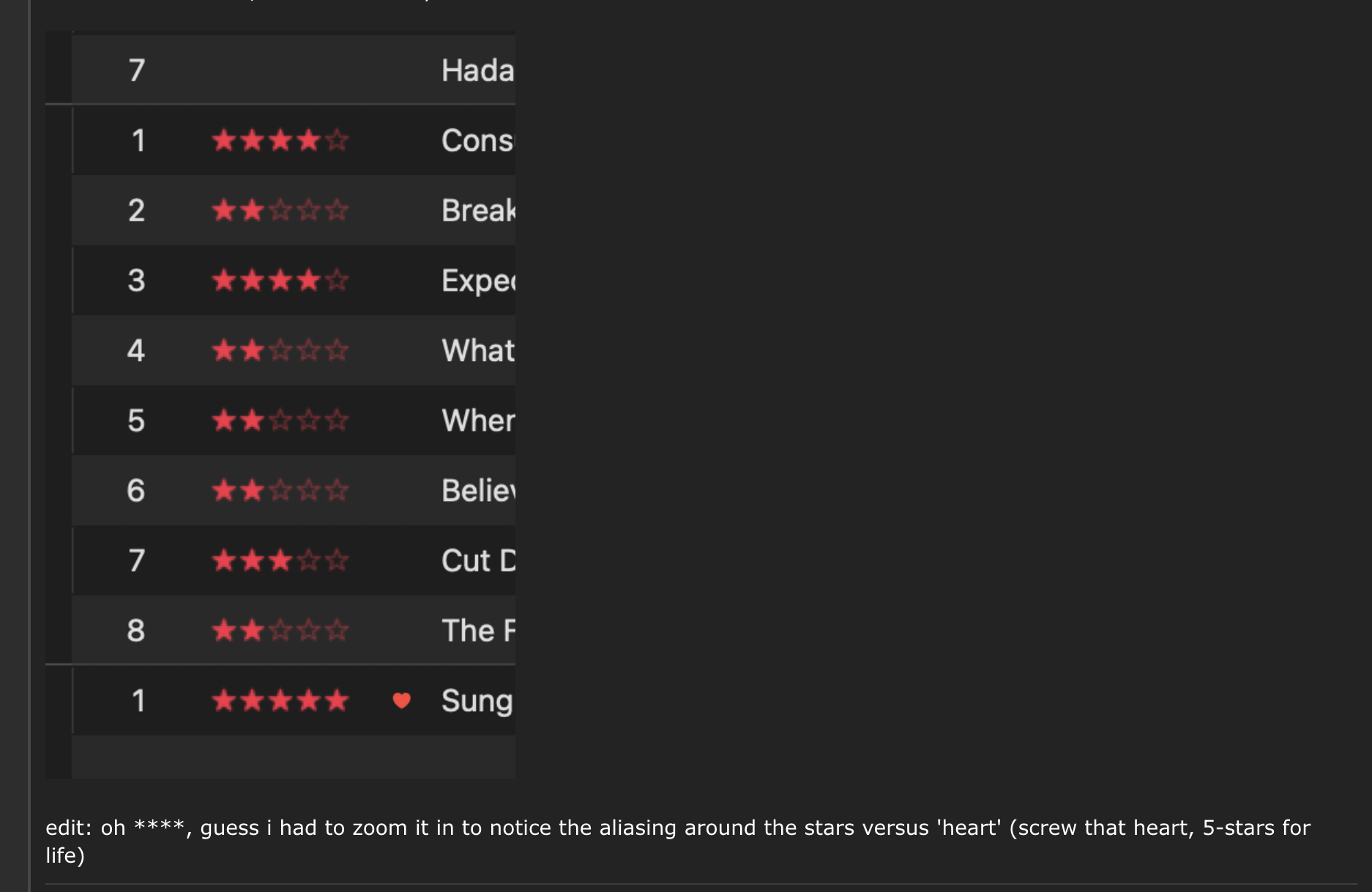1372x892 pixels.
Task: Click track number 8 on The F row
Action: (136, 630)
